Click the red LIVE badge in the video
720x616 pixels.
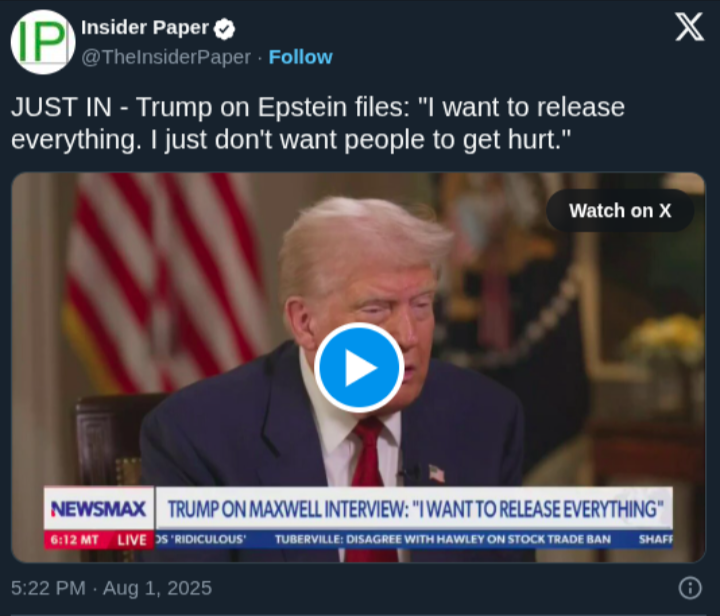[x=131, y=540]
